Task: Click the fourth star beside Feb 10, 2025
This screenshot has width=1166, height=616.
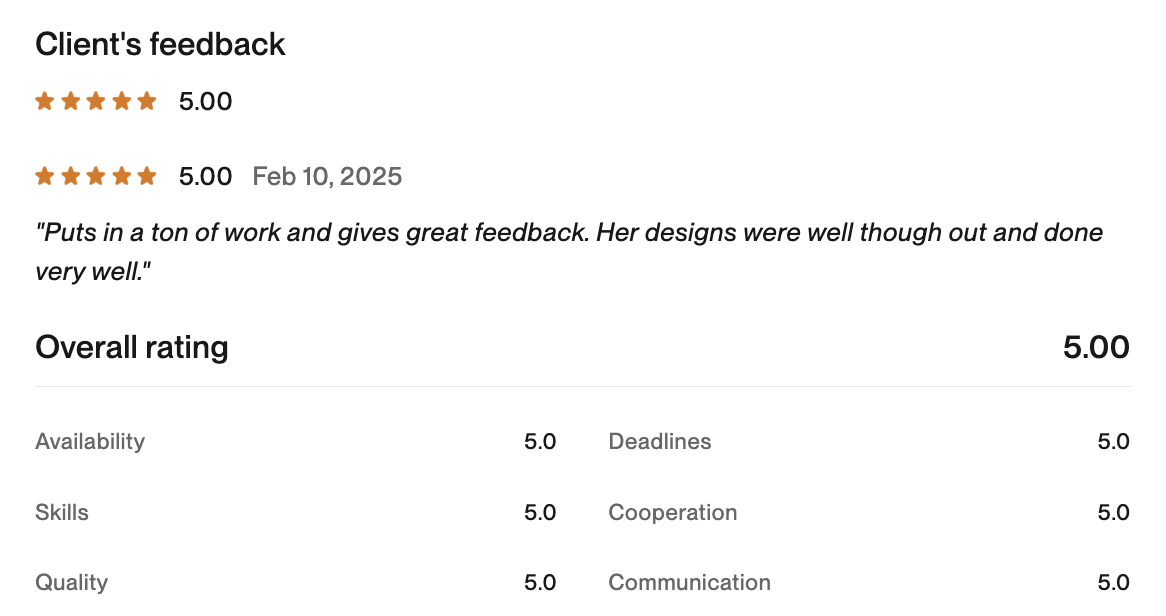Action: [x=122, y=177]
